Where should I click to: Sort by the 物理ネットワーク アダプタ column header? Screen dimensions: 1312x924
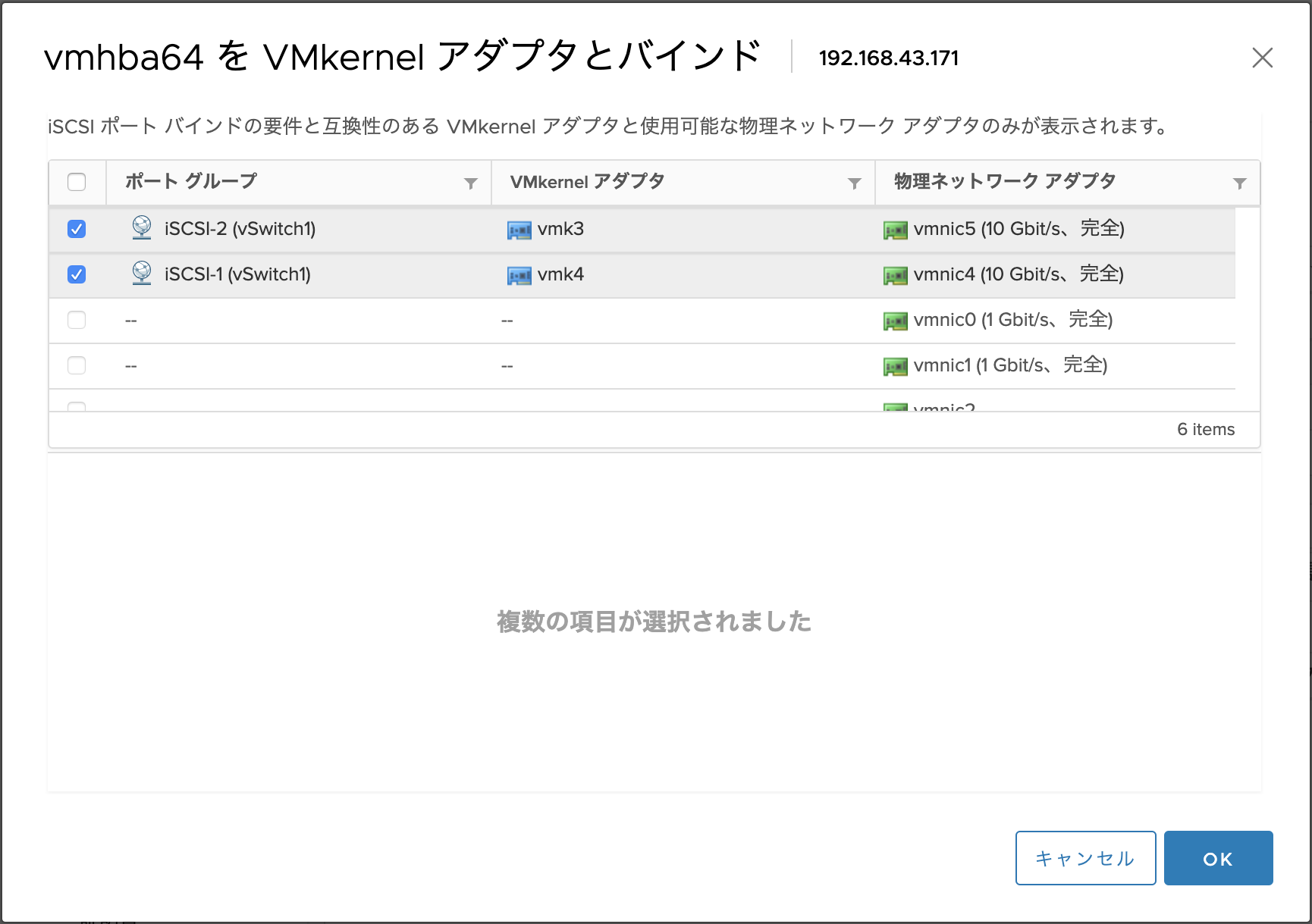point(1005,181)
